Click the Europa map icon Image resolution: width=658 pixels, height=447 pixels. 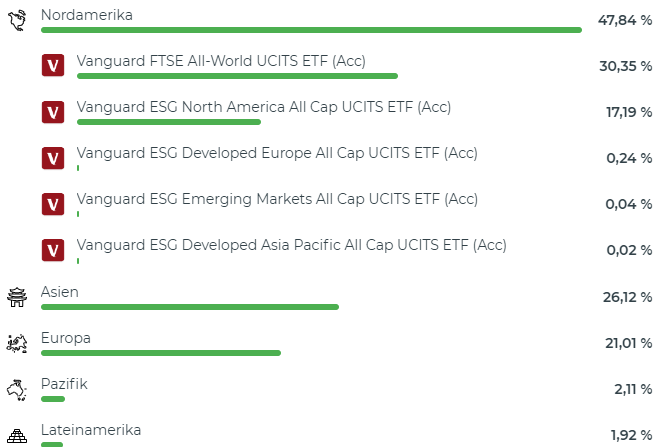coord(17,343)
